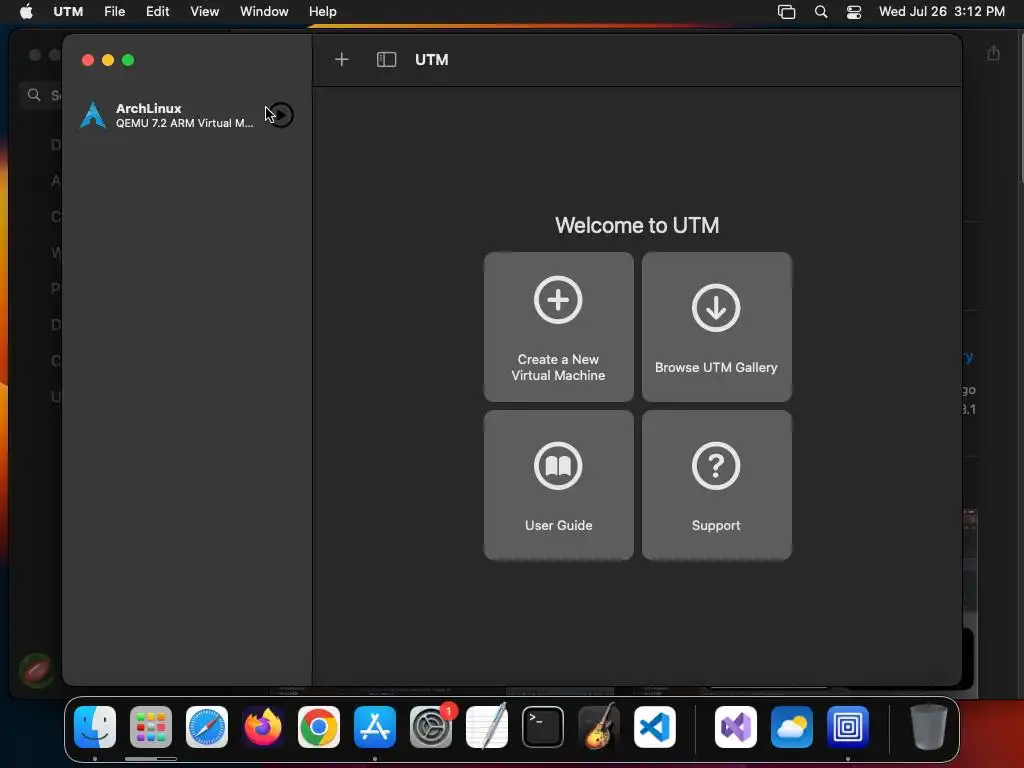Viewport: 1024px width, 768px height.
Task: Open the User Guide tile
Action: tap(558, 485)
